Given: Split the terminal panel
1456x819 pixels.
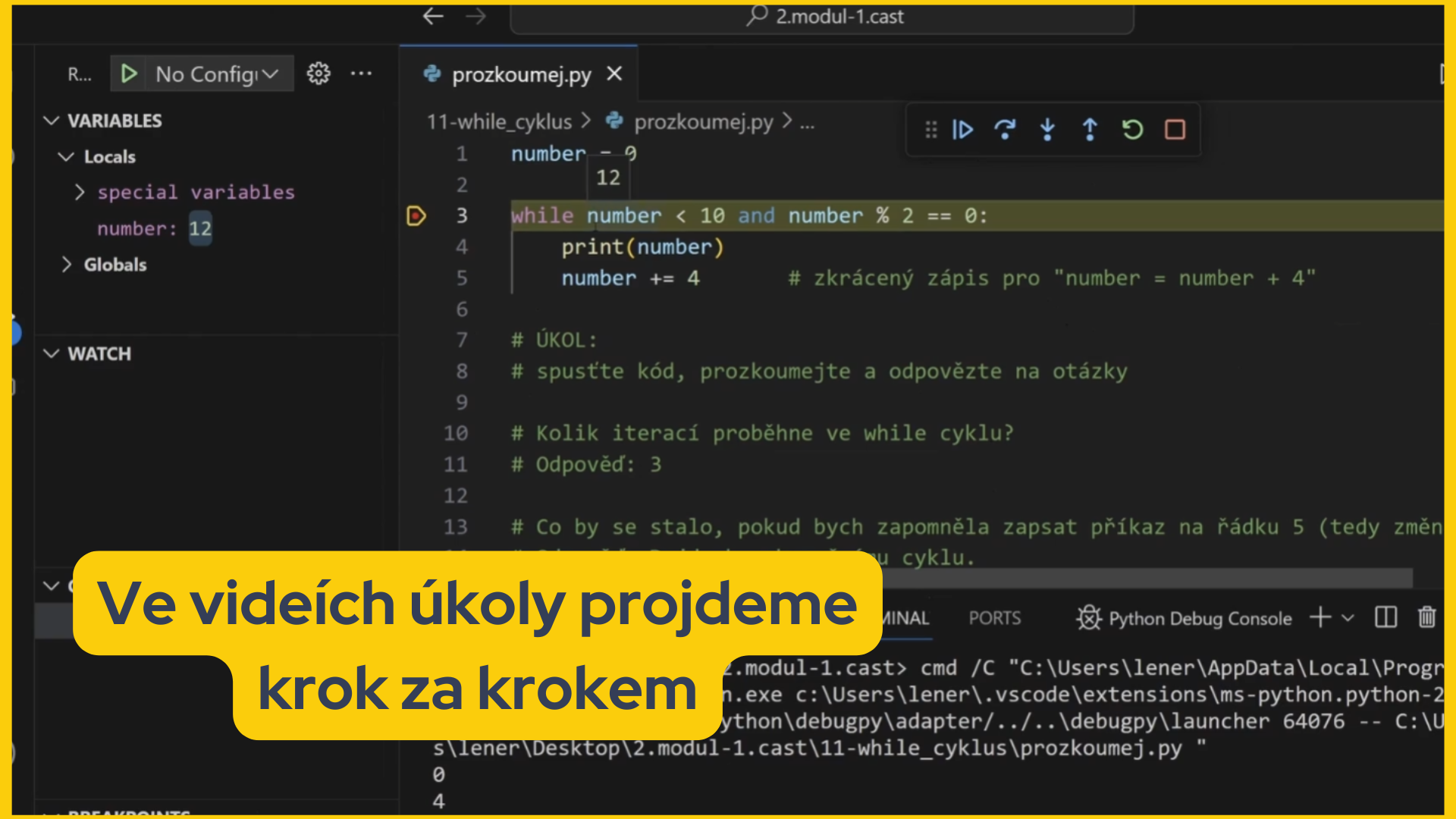Looking at the screenshot, I should 1385,617.
